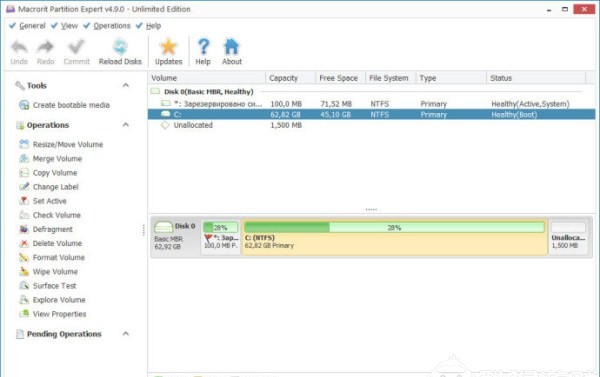The width and height of the screenshot is (600, 377).
Task: Toggle the General menu checkmark
Action: 12,26
